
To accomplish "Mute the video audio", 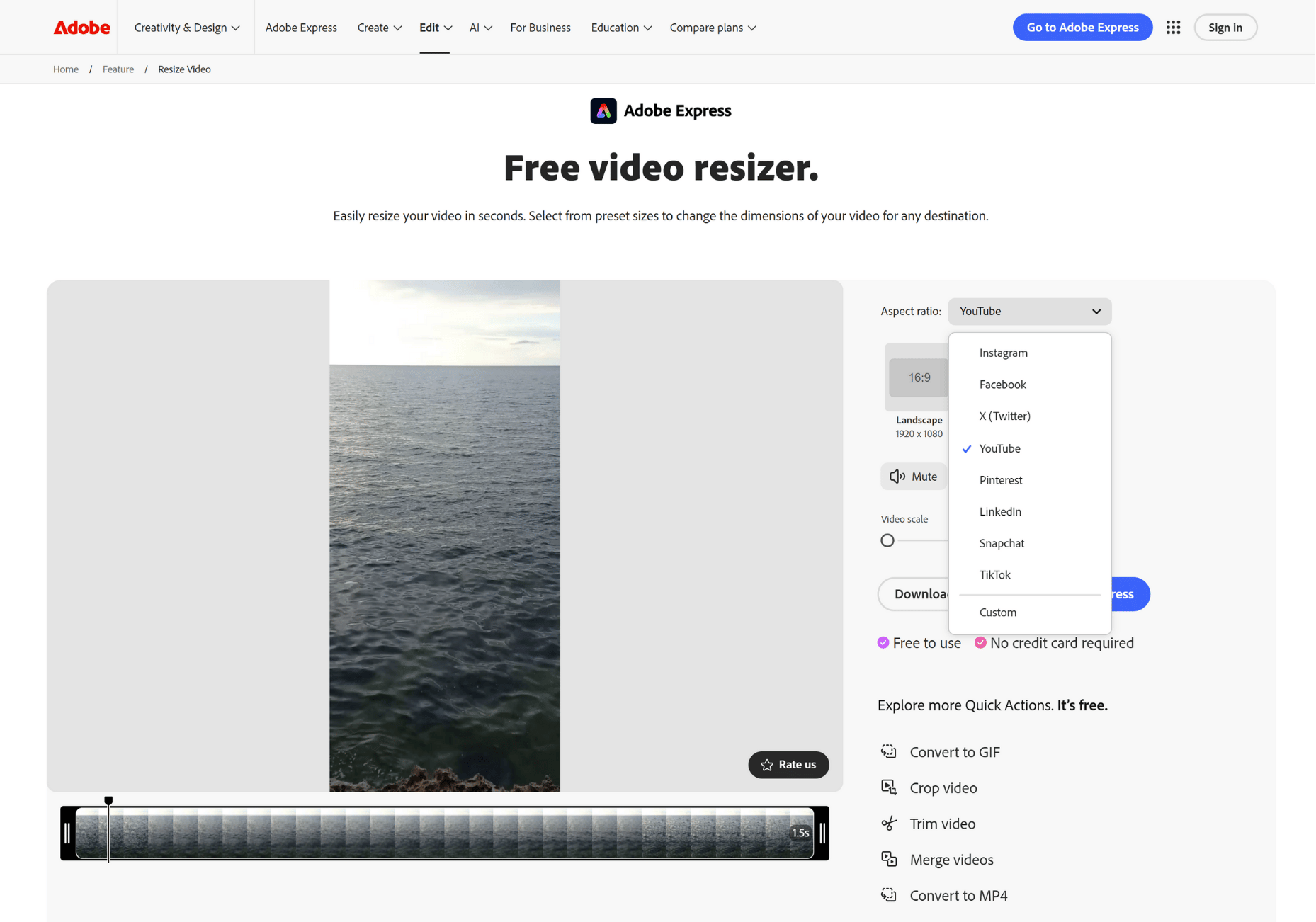I will 913,477.
